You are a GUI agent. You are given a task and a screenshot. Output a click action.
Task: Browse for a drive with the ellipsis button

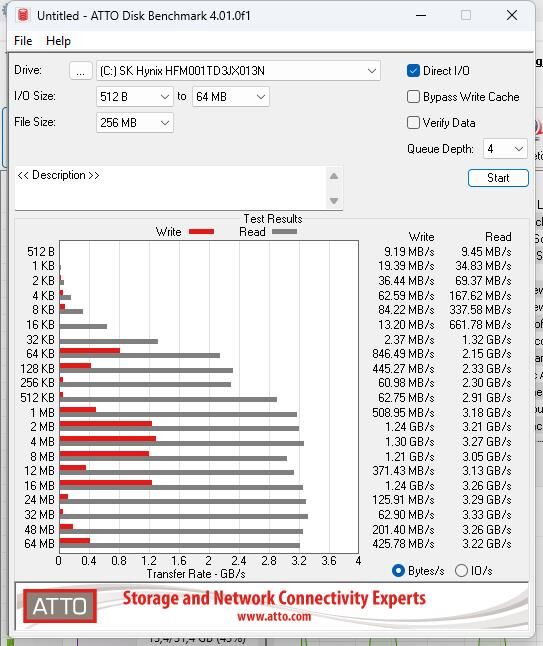(x=80, y=71)
